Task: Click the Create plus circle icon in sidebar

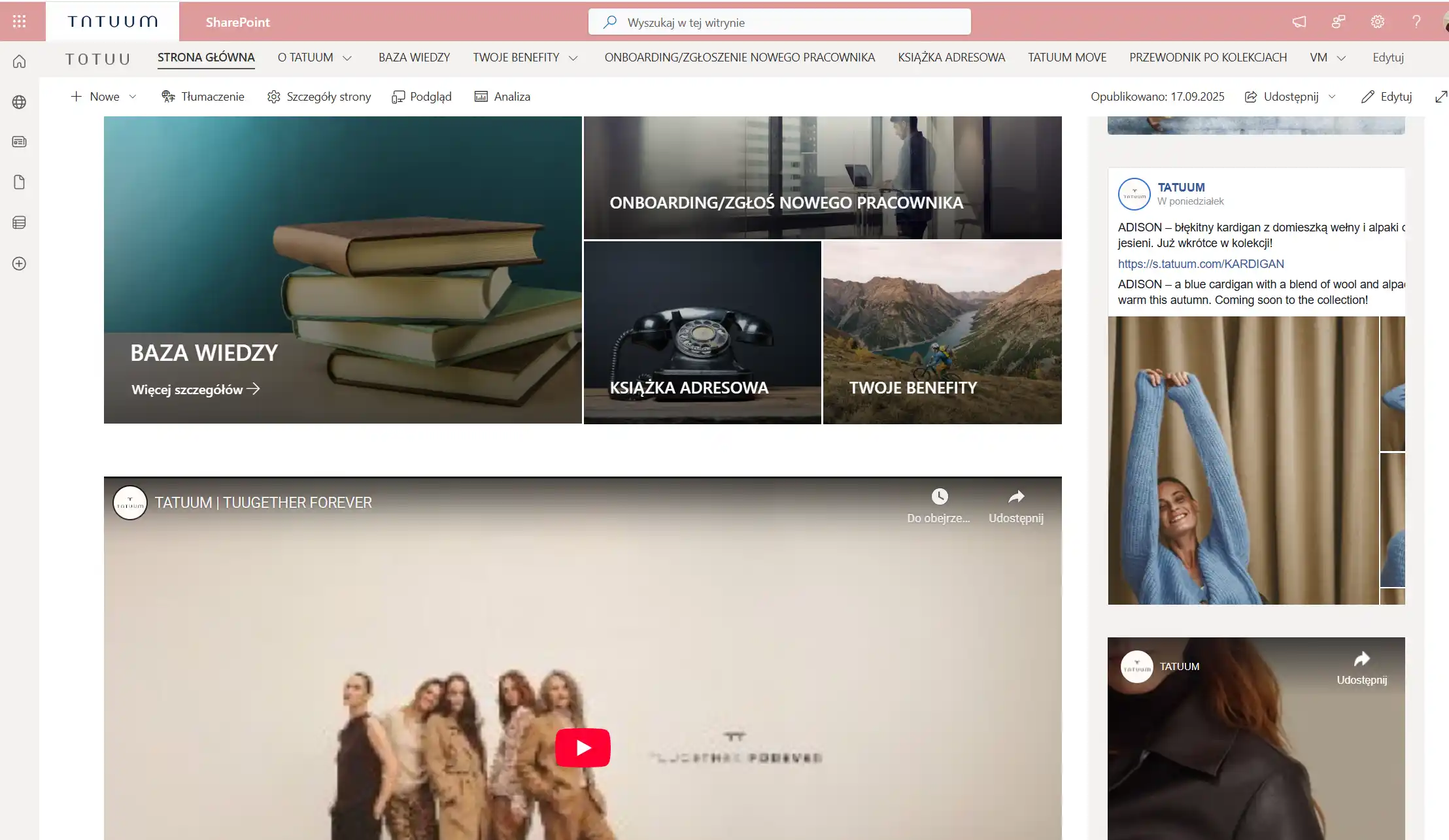Action: (x=20, y=263)
